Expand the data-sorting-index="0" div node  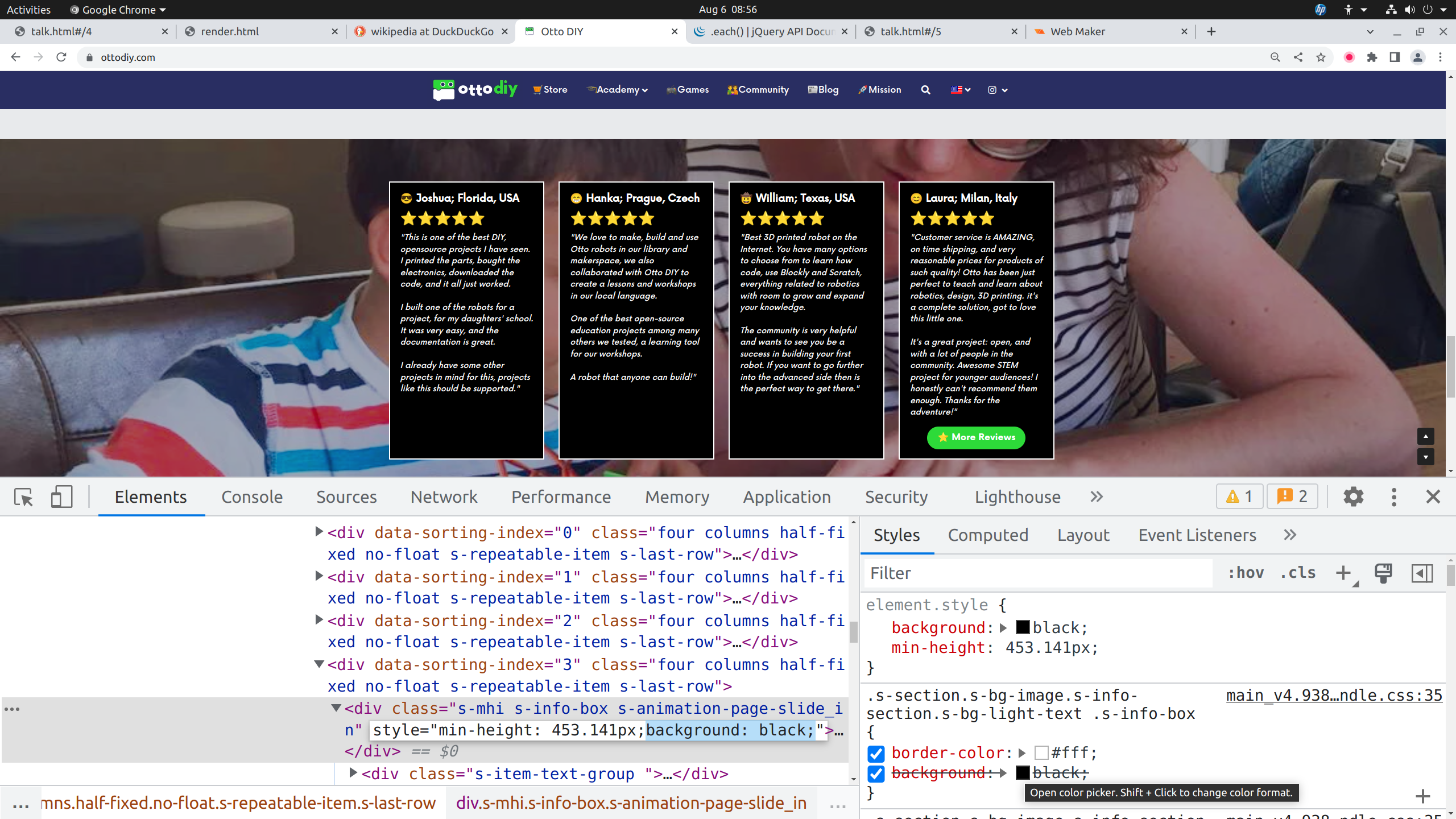(x=319, y=532)
